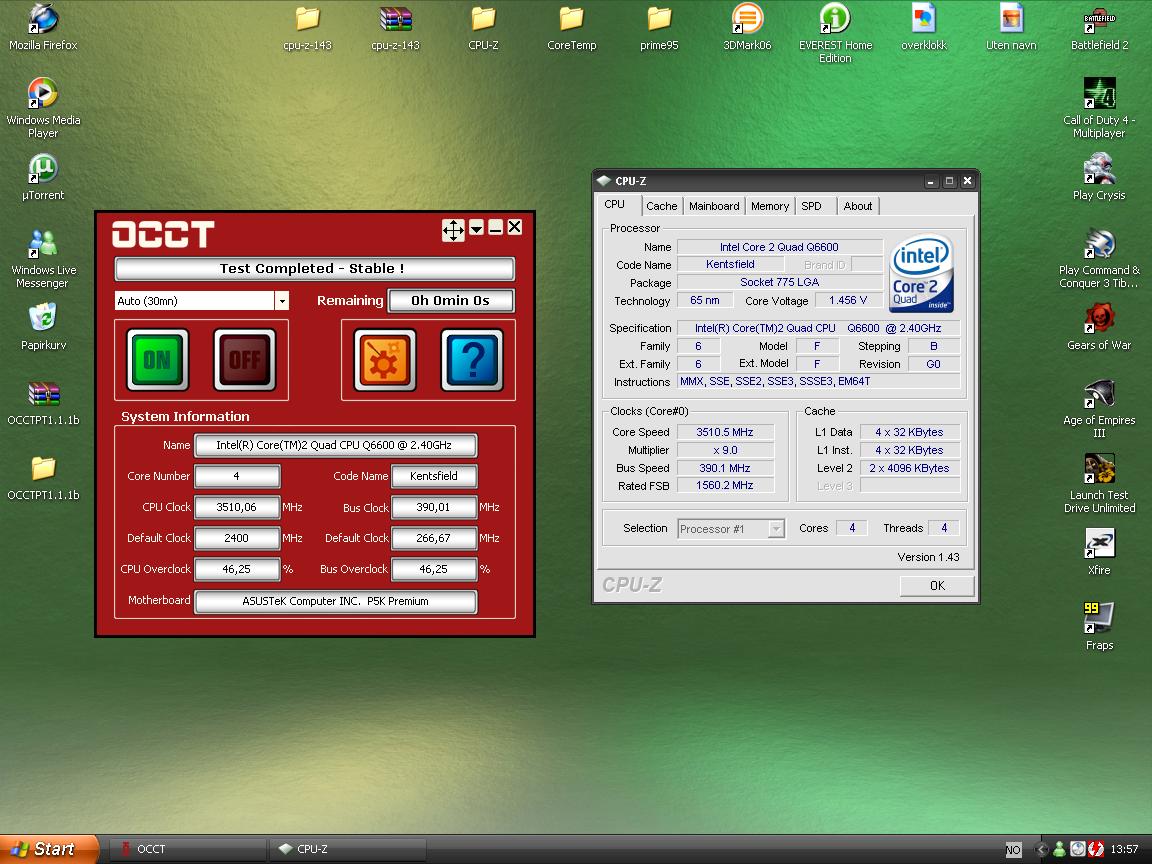1152x864 pixels.
Task: Click the green user tray icon
Action: pyautogui.click(x=1059, y=849)
